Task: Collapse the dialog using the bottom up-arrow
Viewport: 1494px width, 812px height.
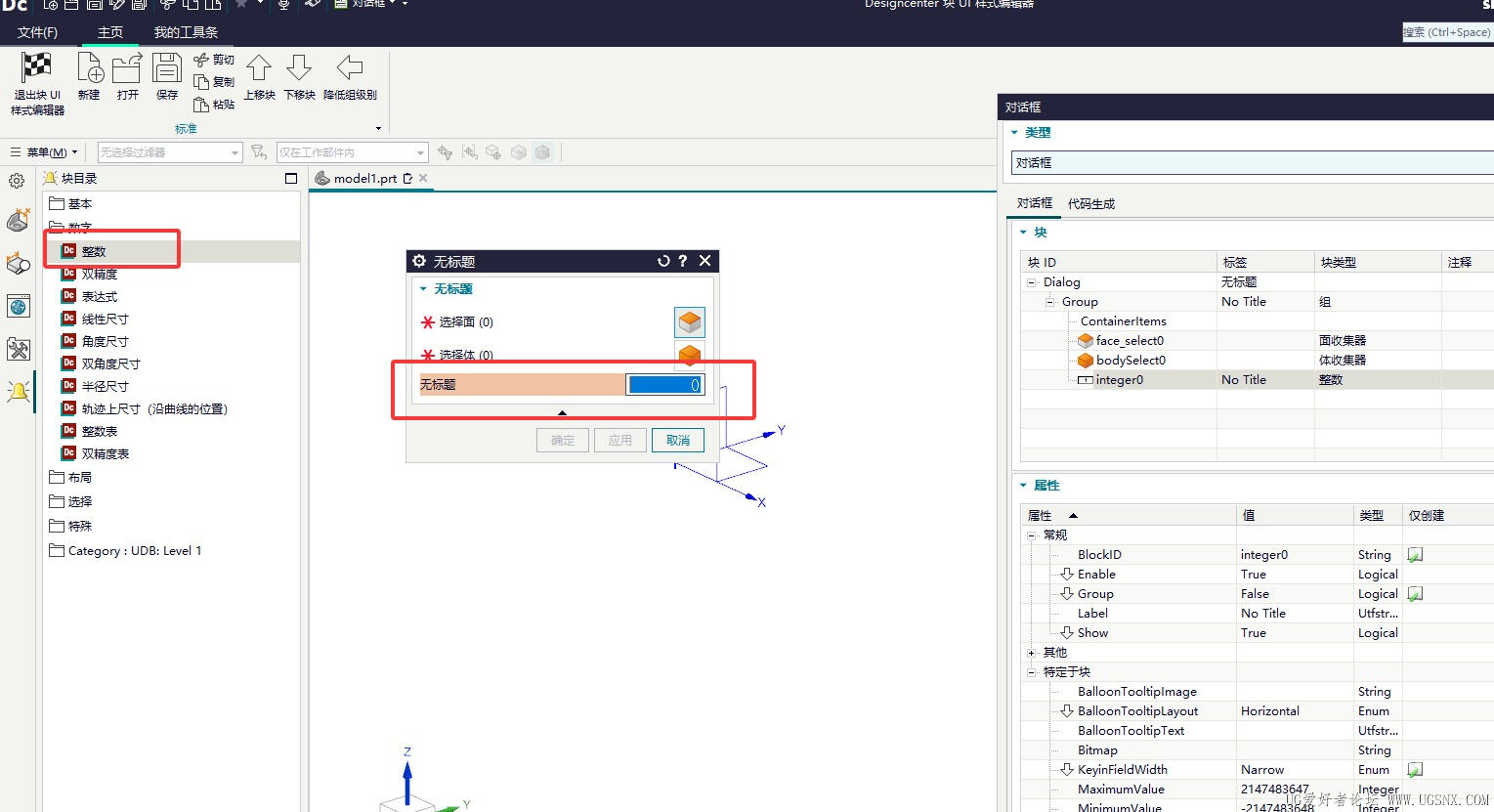Action: [x=562, y=413]
